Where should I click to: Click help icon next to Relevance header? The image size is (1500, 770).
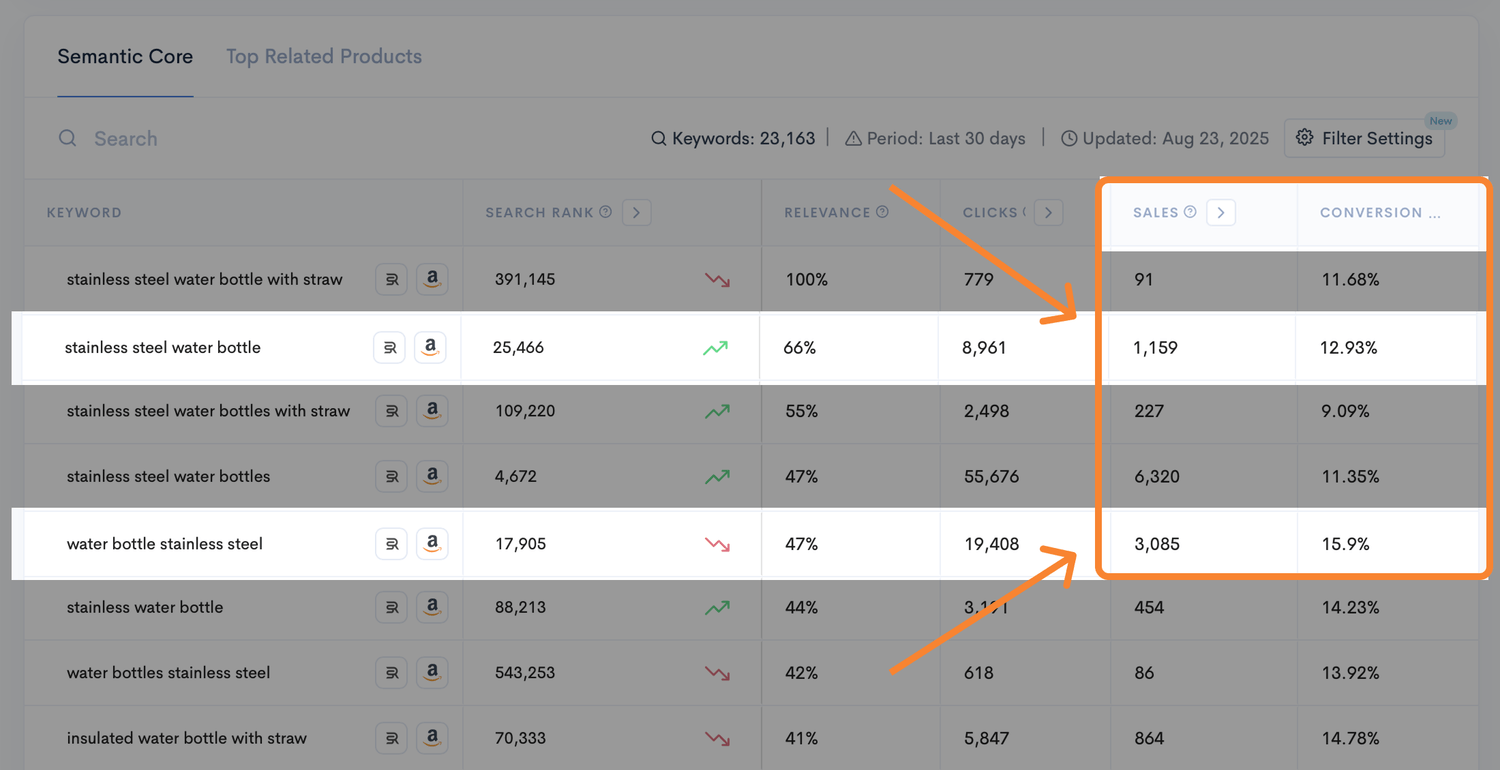coord(882,212)
